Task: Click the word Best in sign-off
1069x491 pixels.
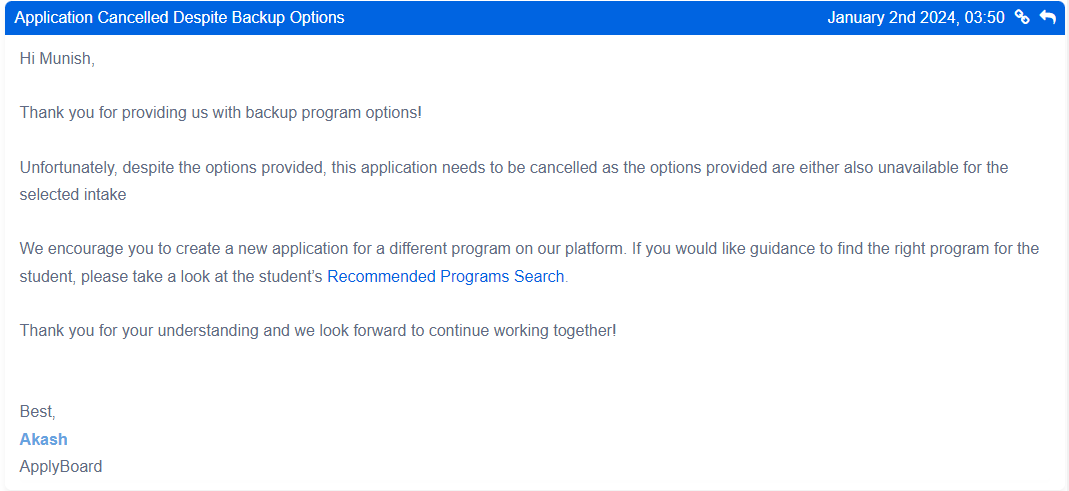Action: click(37, 412)
